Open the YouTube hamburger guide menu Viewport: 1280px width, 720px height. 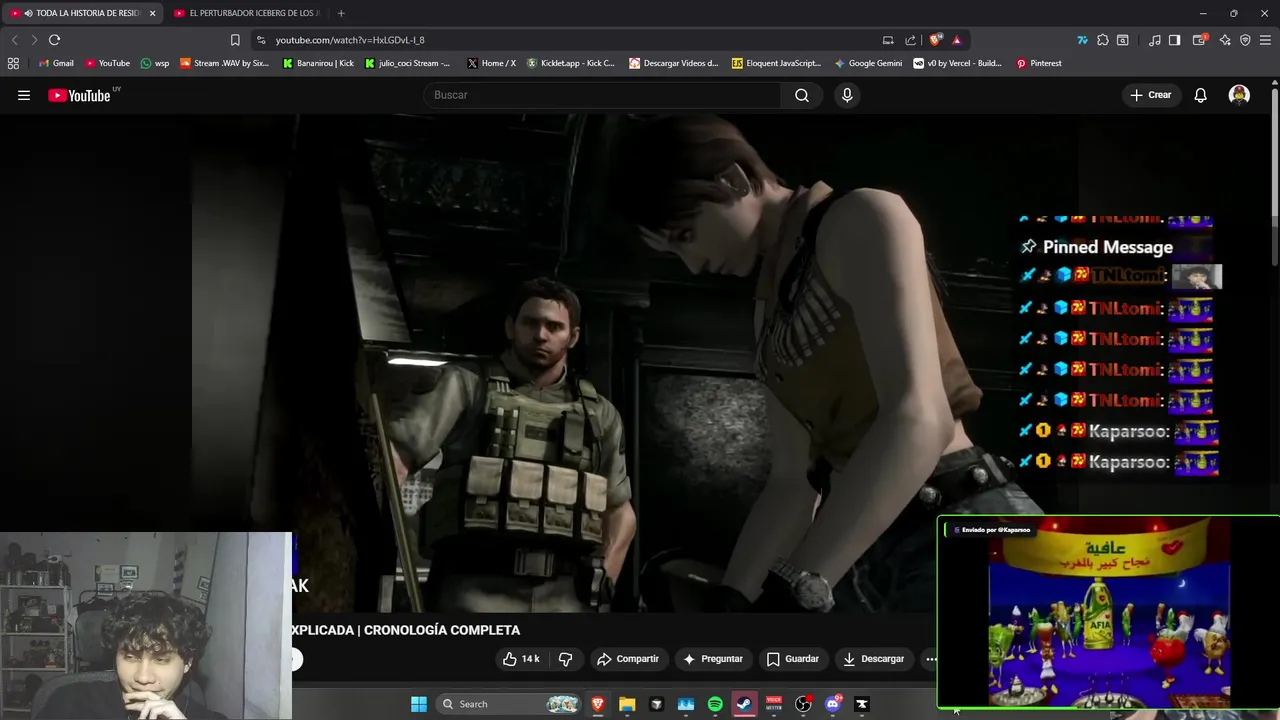pos(24,95)
